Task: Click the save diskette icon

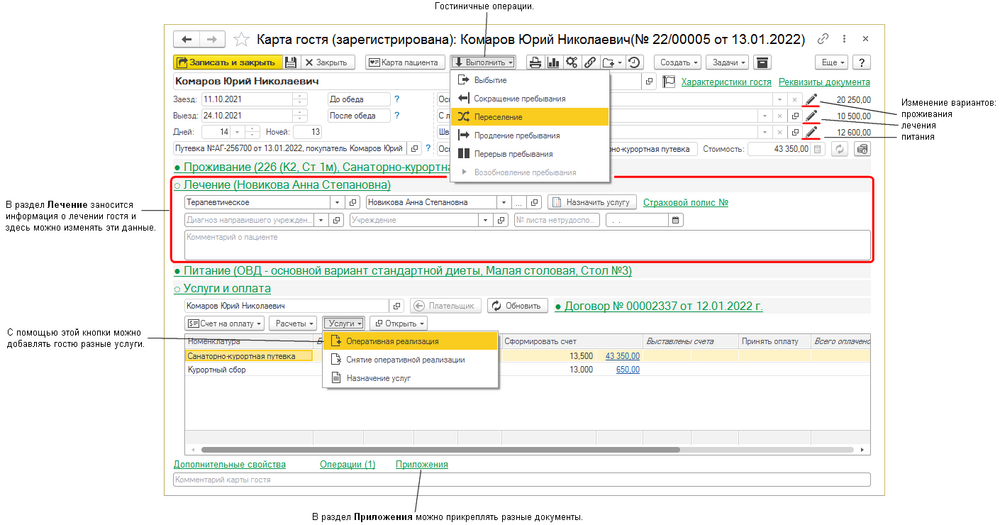Action: tap(291, 62)
